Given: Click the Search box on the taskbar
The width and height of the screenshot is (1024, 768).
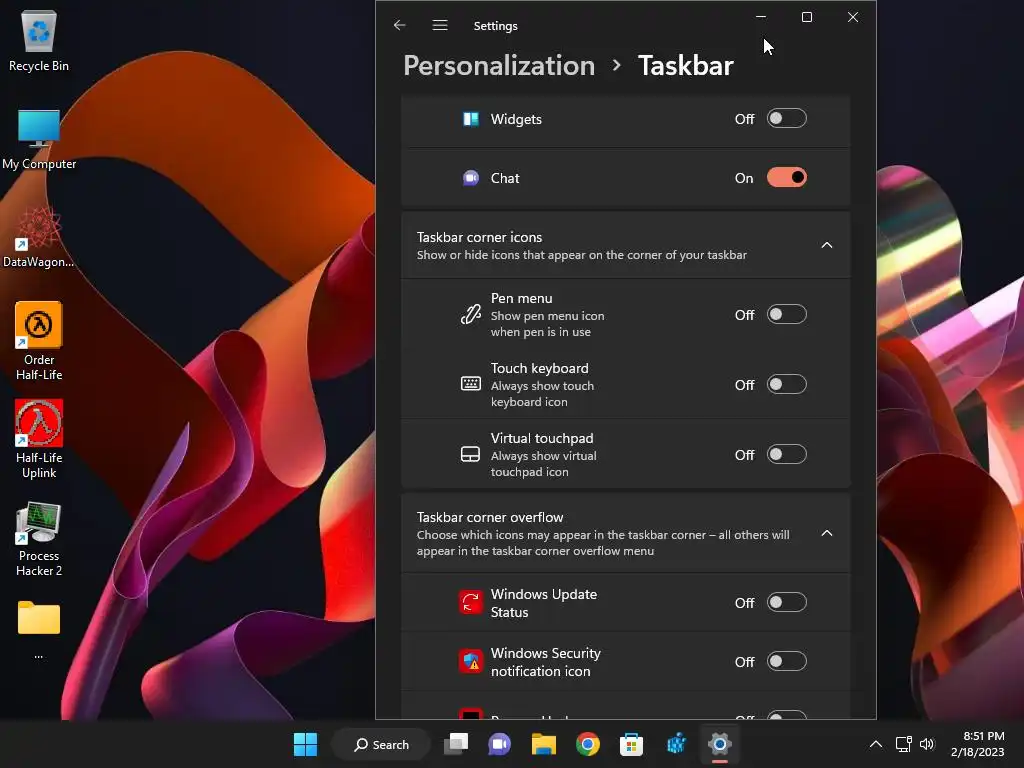Looking at the screenshot, I should tap(381, 744).
